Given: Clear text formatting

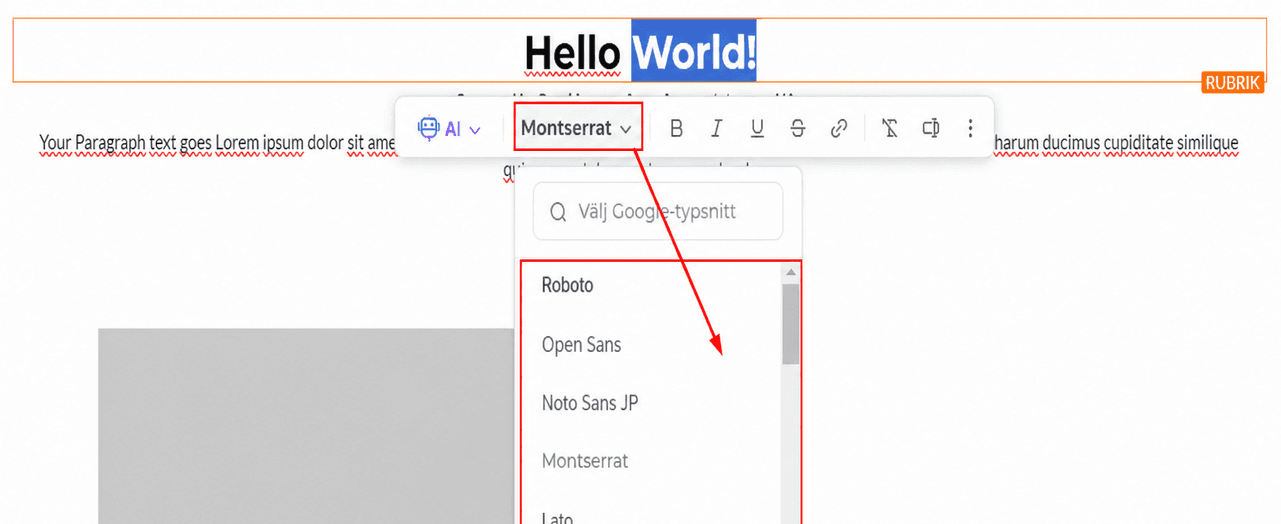Looking at the screenshot, I should (x=890, y=128).
